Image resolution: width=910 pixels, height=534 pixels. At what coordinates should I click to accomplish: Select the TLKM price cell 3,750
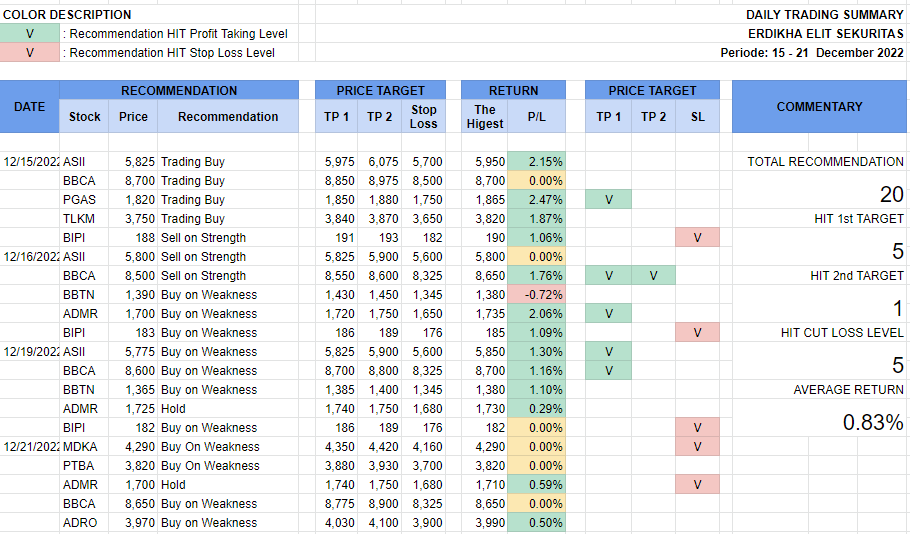coord(132,219)
